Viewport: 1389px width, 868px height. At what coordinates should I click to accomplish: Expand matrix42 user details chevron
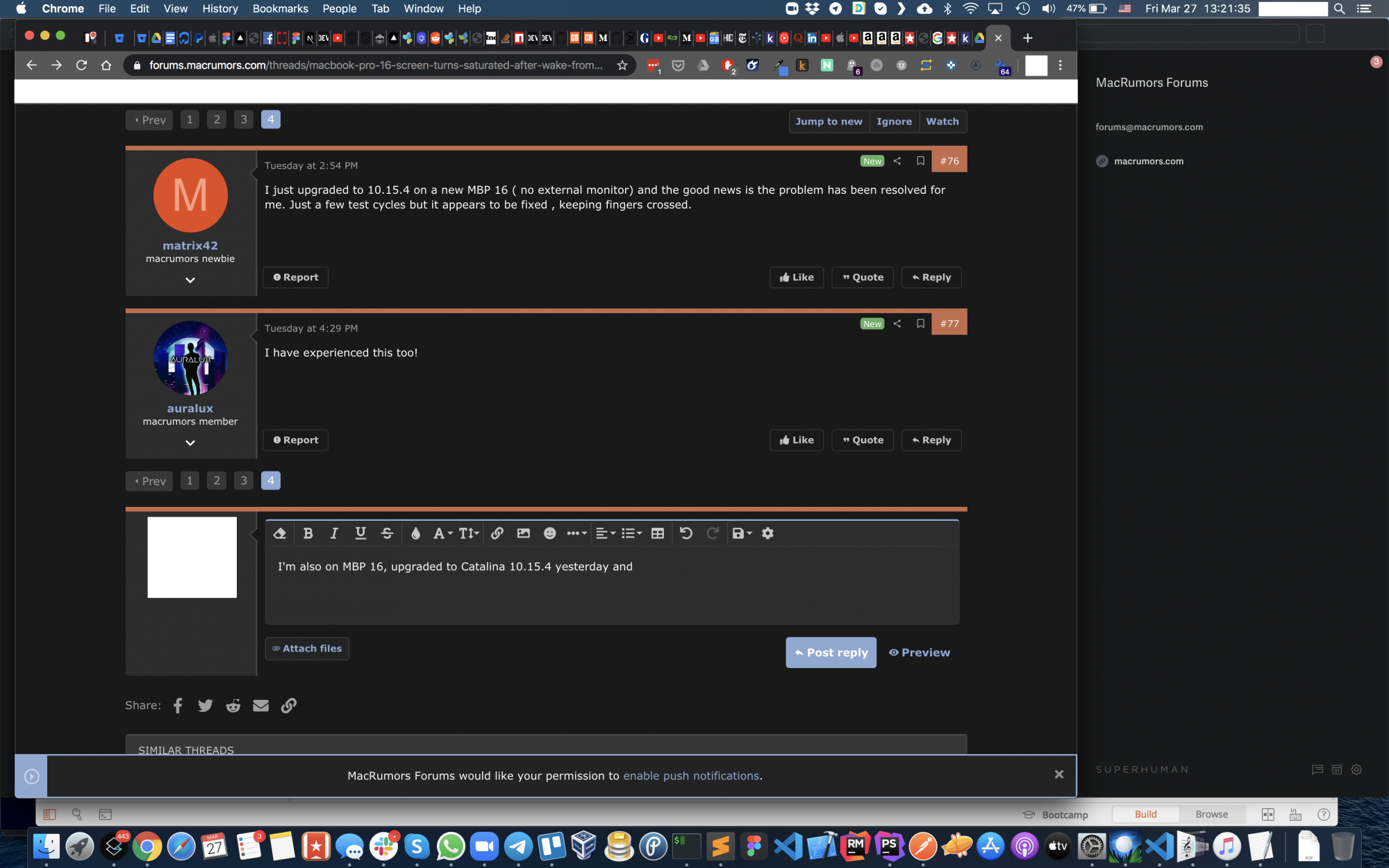(x=190, y=280)
